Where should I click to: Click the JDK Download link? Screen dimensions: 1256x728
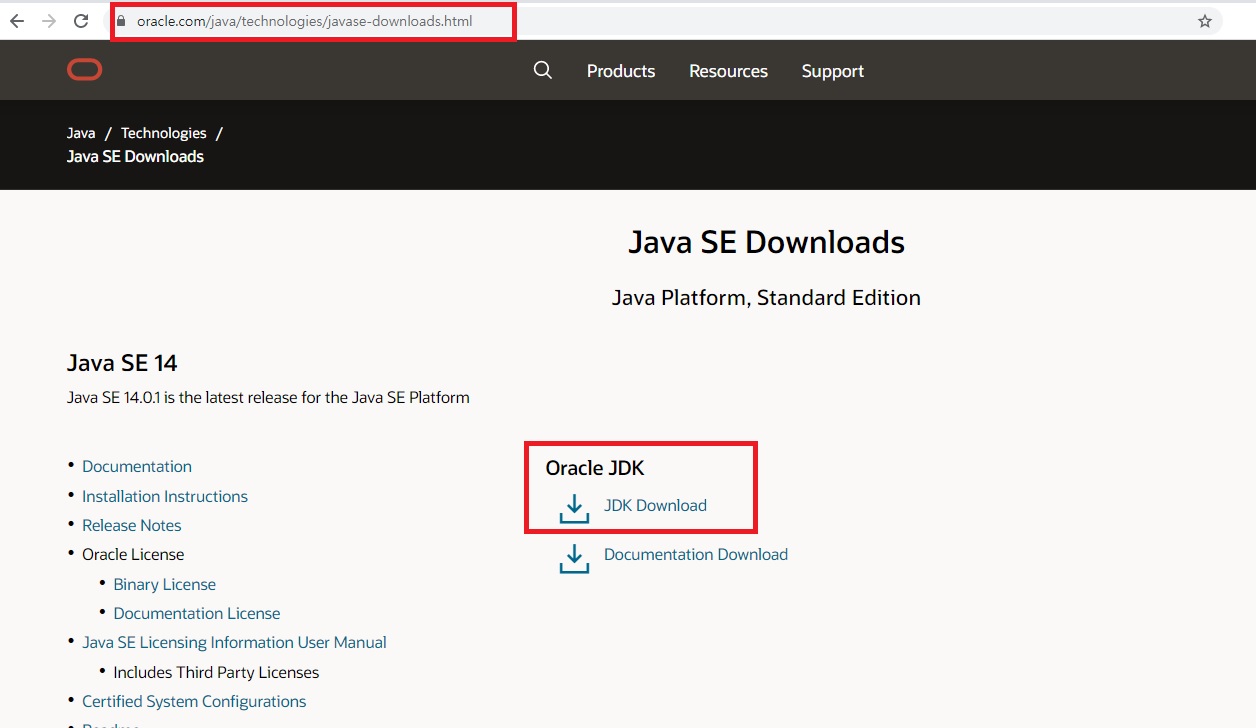[655, 505]
